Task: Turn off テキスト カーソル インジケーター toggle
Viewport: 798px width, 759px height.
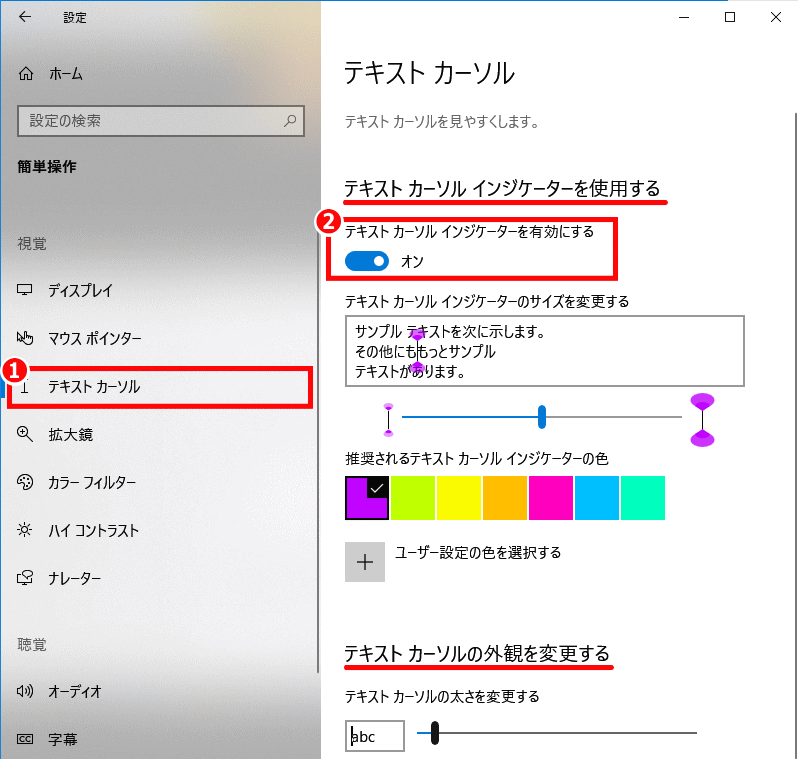Action: tap(366, 261)
